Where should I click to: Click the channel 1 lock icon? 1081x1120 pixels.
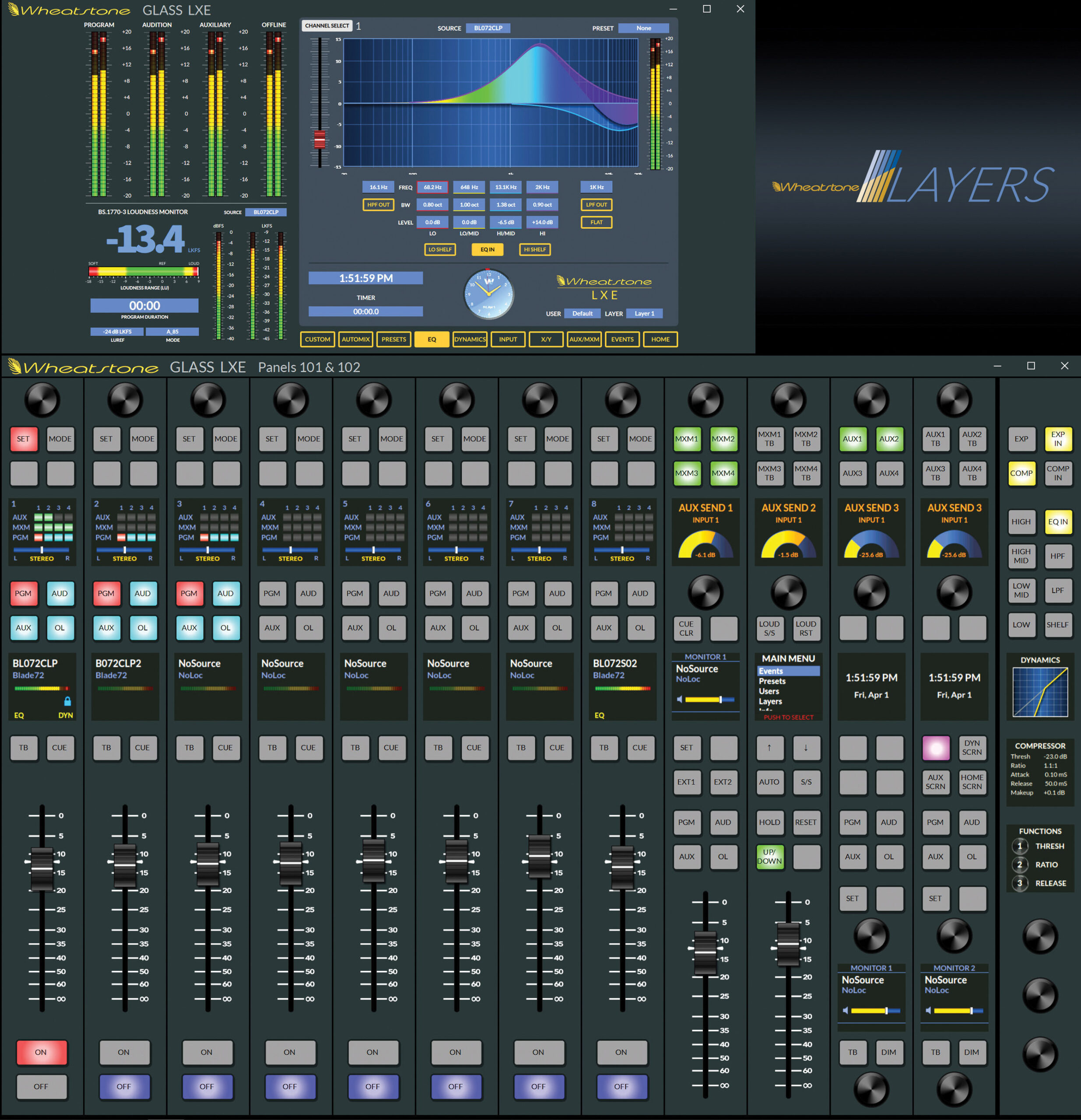coord(67,701)
